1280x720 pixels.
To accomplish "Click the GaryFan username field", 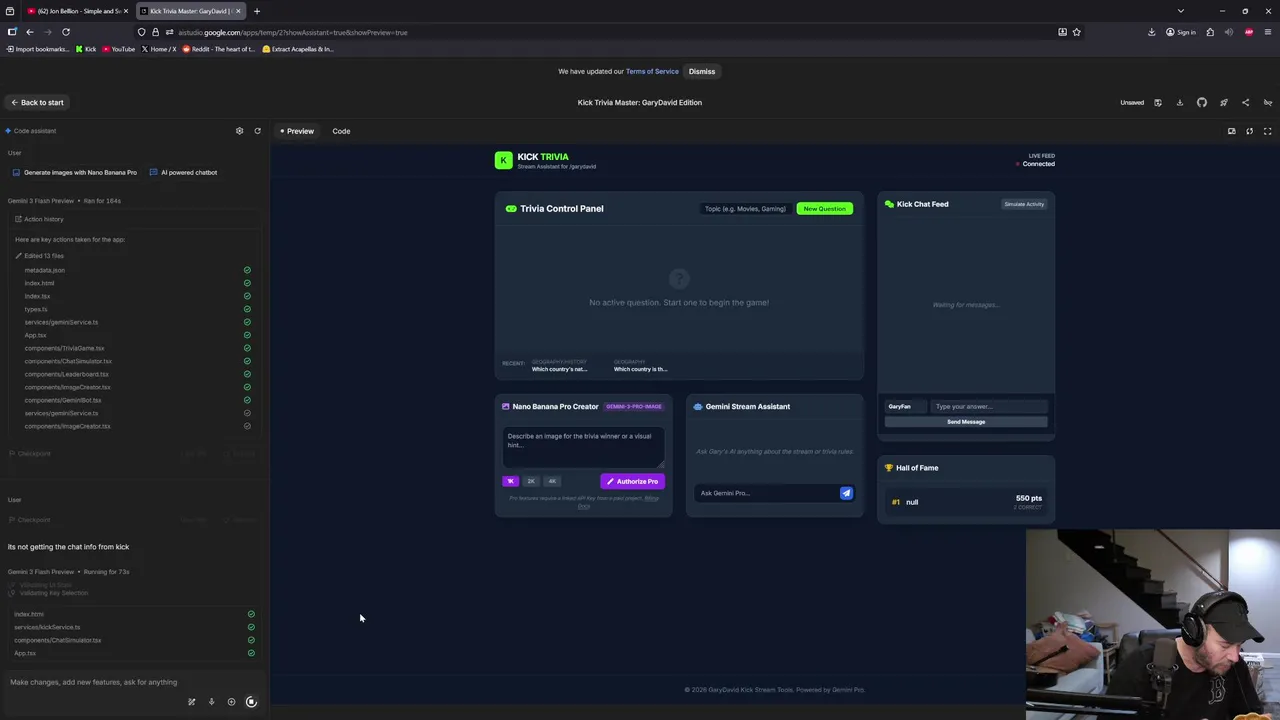I will click(906, 407).
